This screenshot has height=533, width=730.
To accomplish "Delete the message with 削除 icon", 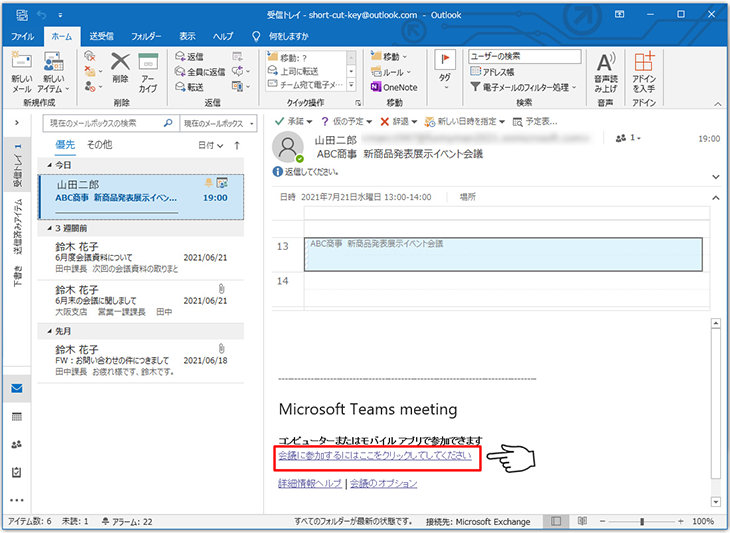I will click(x=121, y=67).
